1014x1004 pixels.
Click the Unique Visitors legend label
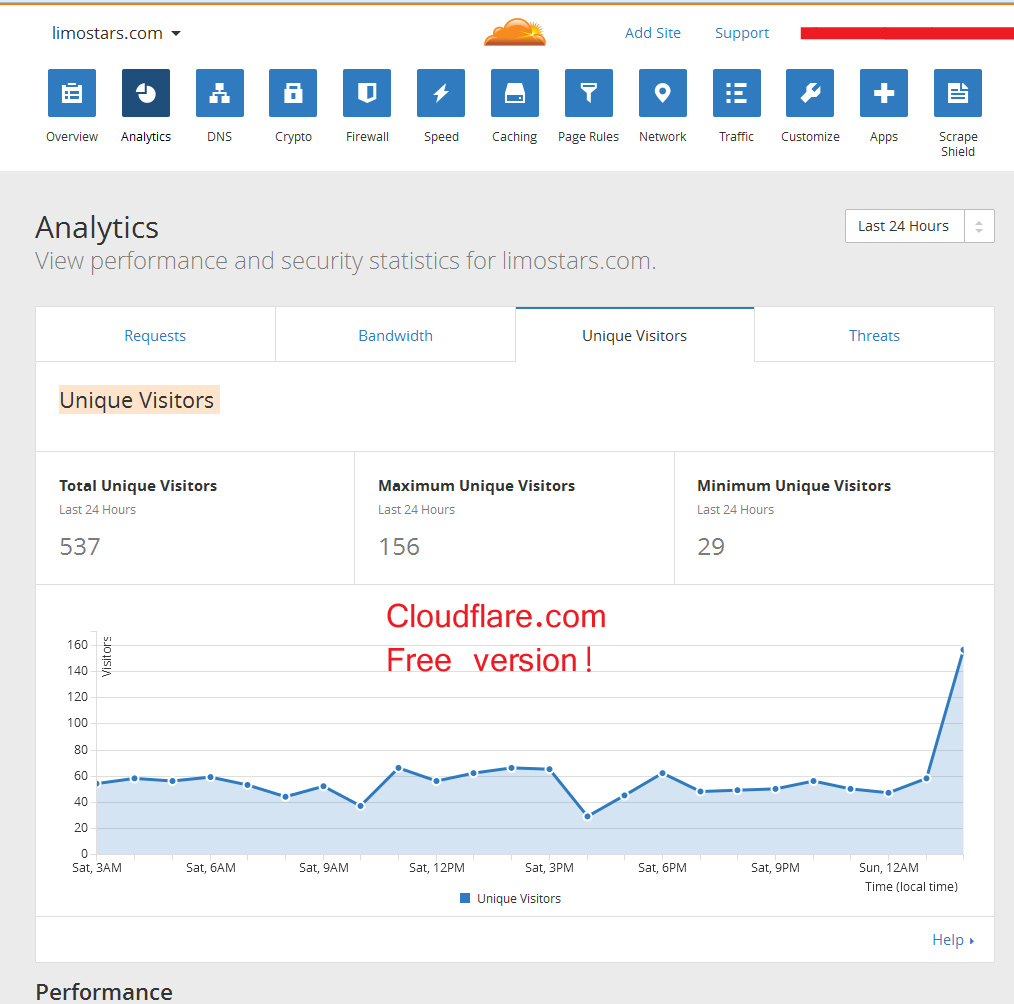click(x=519, y=899)
